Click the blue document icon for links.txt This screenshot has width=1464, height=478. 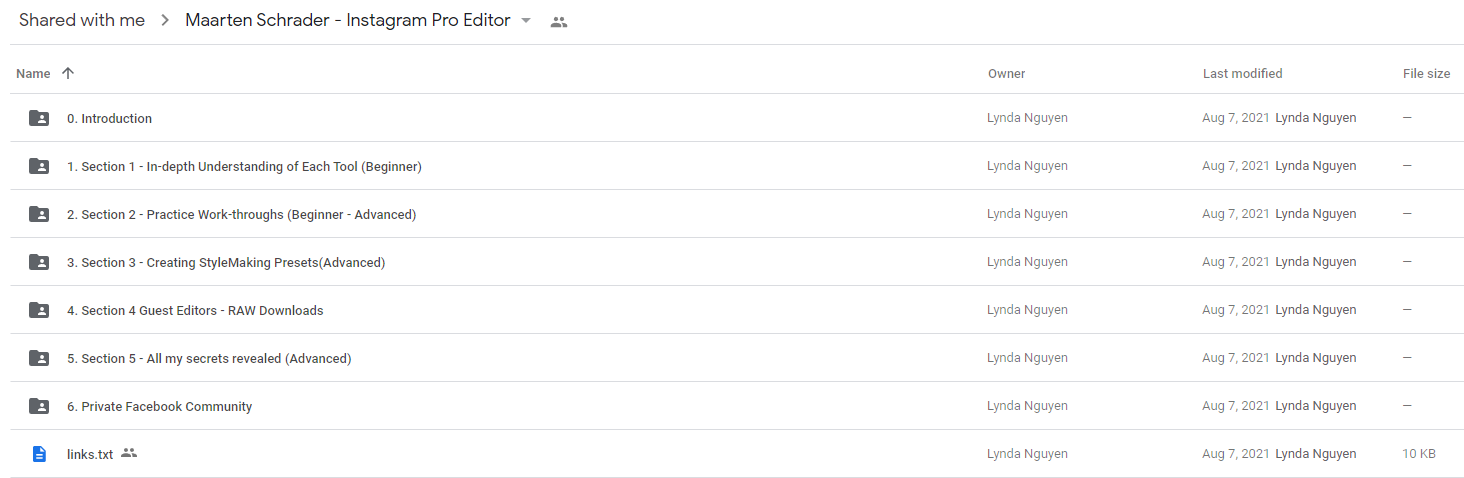(x=39, y=454)
